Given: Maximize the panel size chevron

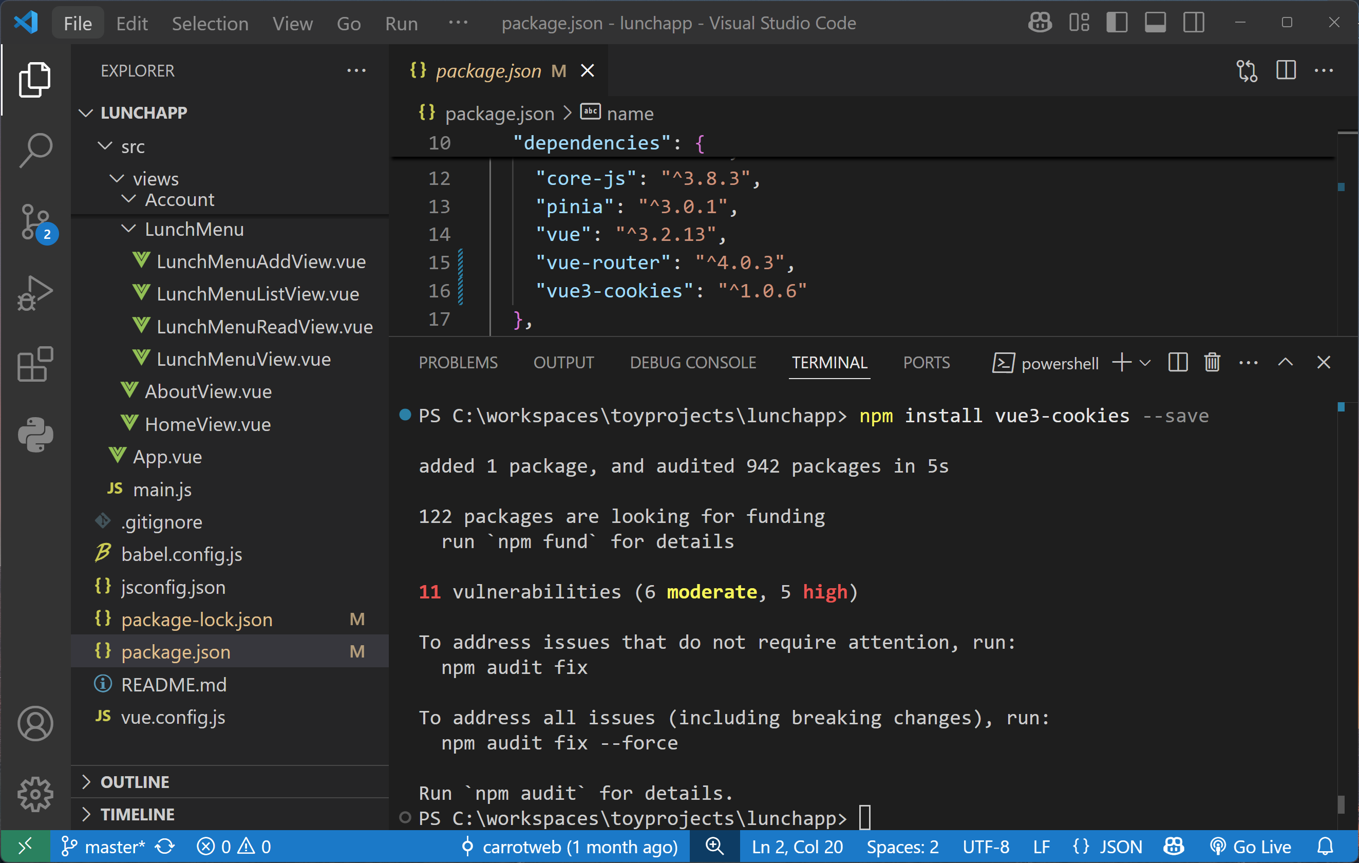Looking at the screenshot, I should (x=1285, y=363).
